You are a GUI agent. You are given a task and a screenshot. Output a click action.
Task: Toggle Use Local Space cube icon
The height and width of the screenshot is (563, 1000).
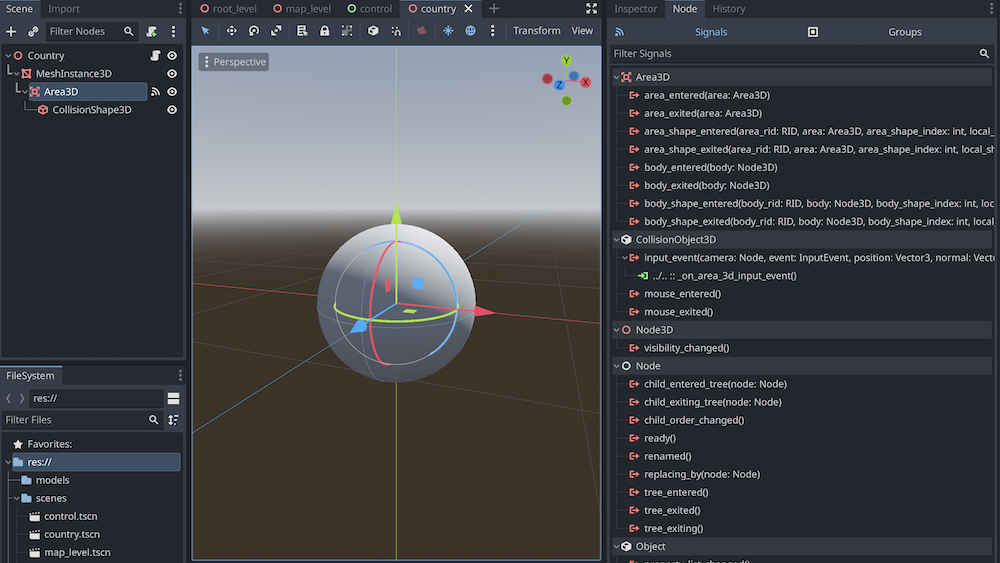374,31
